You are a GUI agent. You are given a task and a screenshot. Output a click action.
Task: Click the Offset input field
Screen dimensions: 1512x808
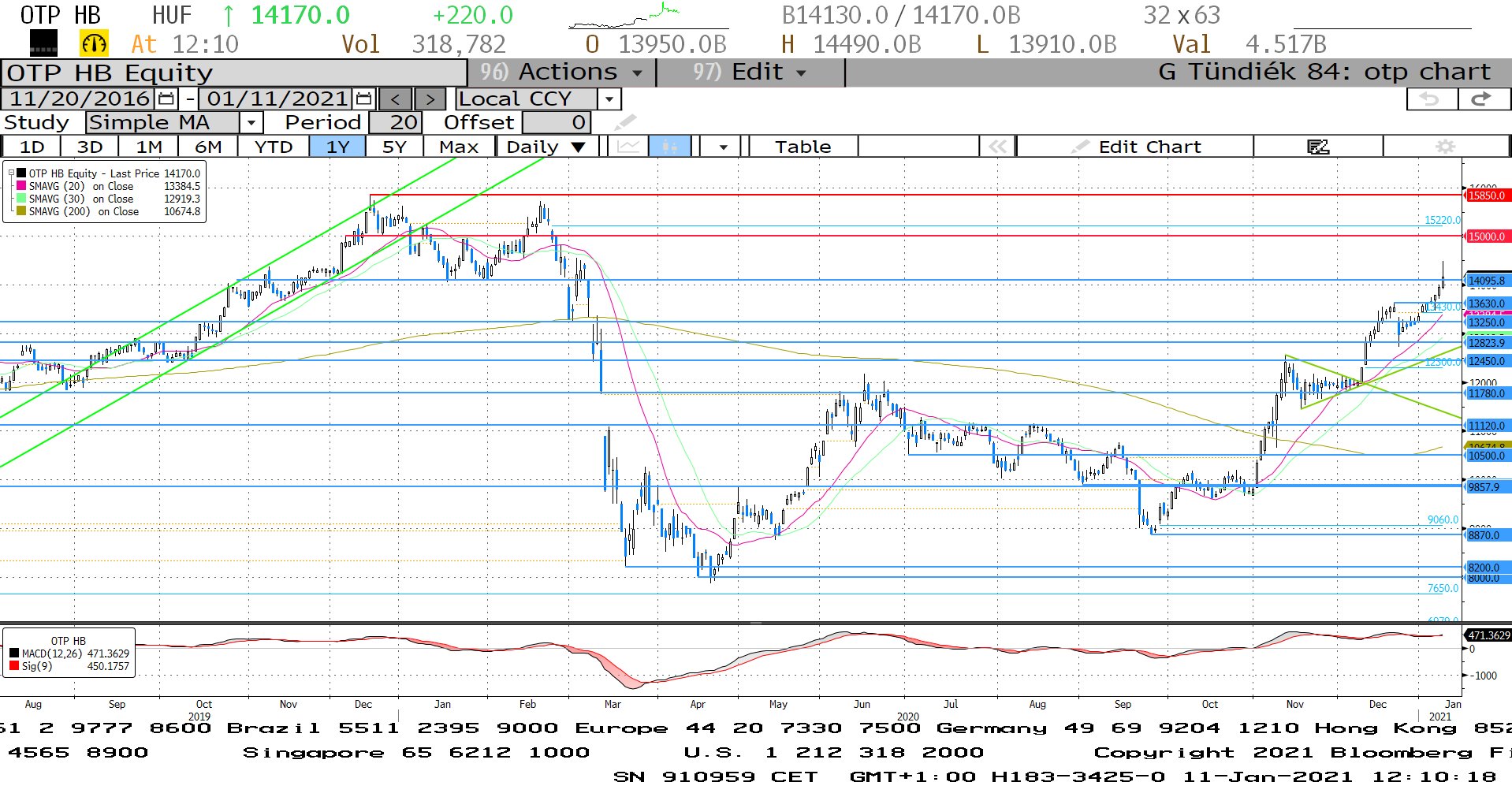coord(557,123)
